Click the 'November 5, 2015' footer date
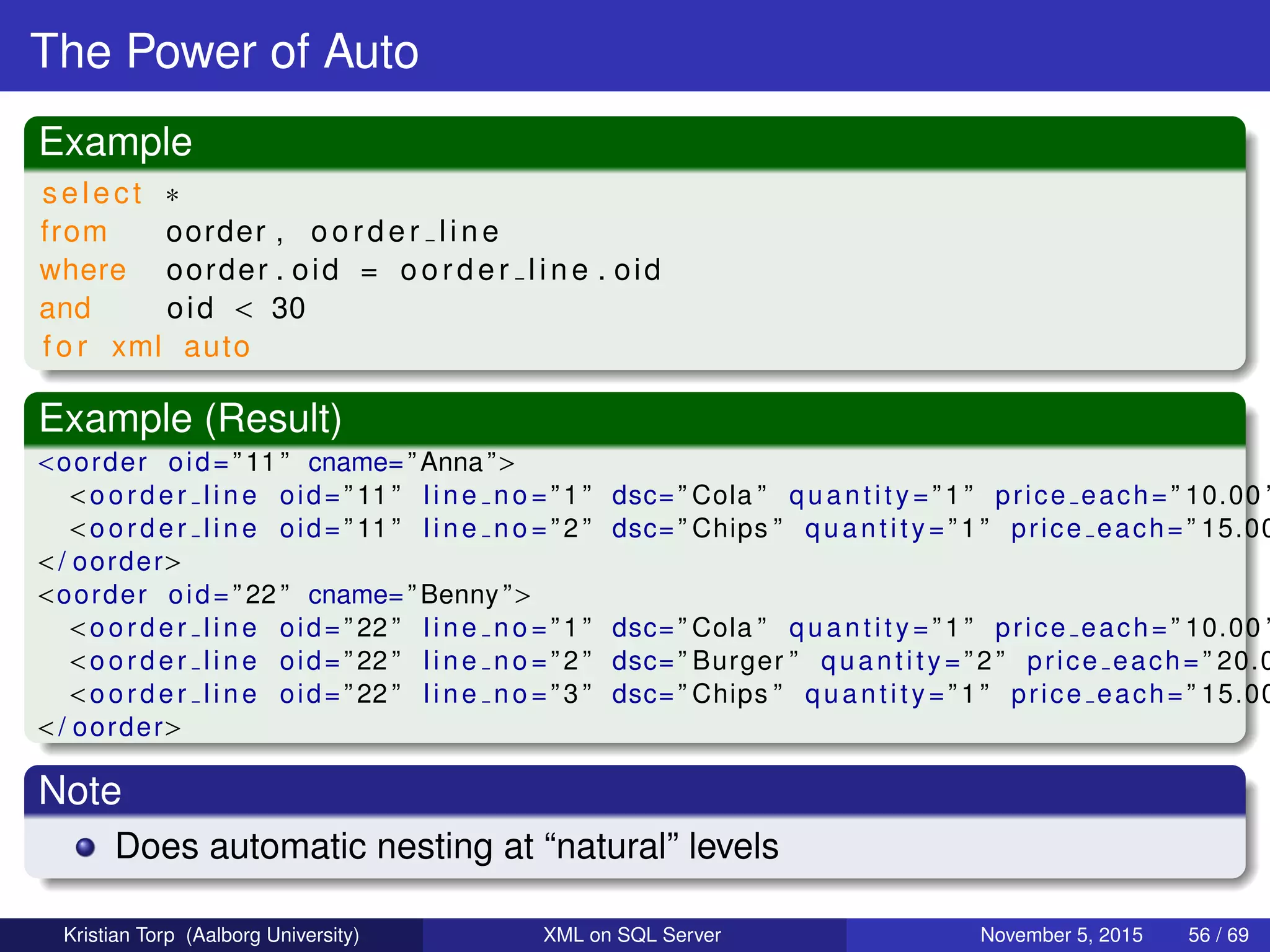 1061,935
